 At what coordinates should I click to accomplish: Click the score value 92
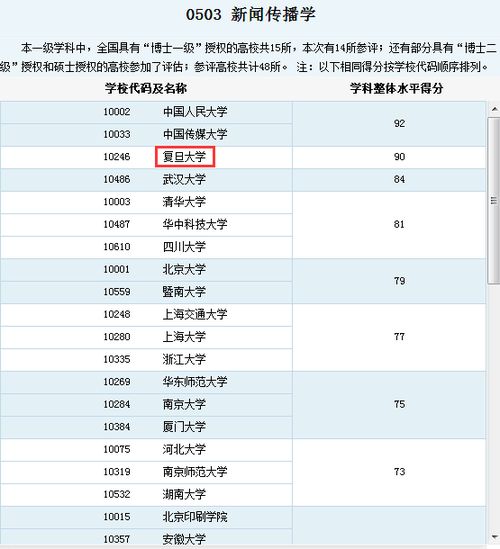click(x=400, y=123)
